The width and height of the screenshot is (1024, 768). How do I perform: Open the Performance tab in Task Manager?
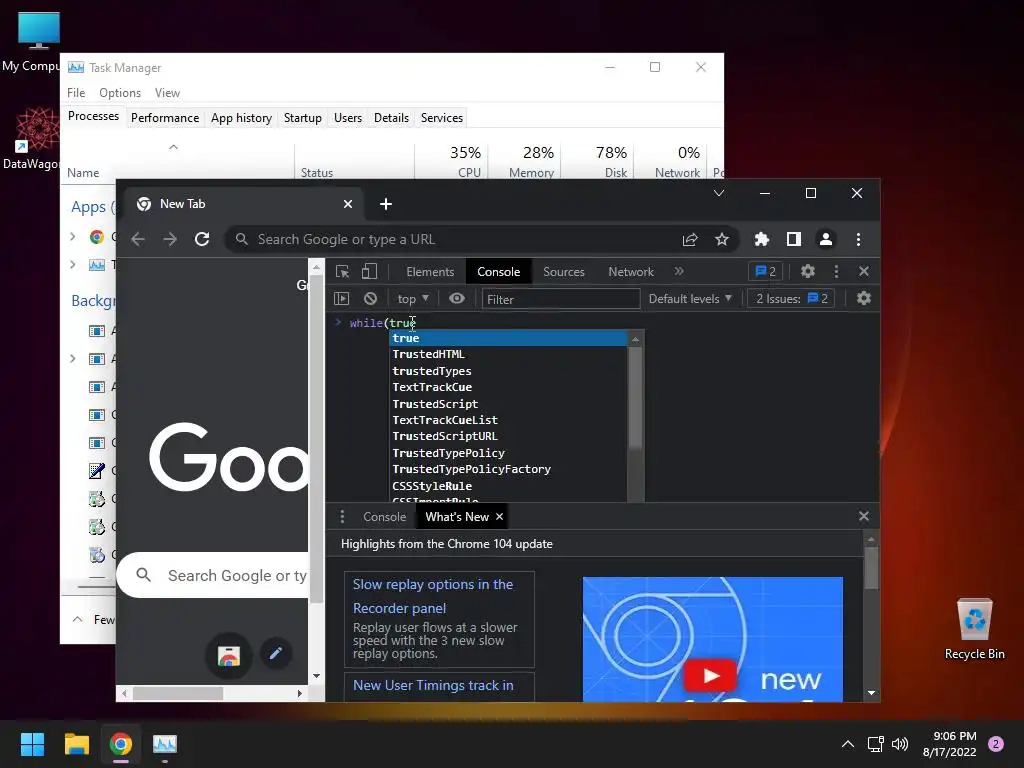pos(165,118)
